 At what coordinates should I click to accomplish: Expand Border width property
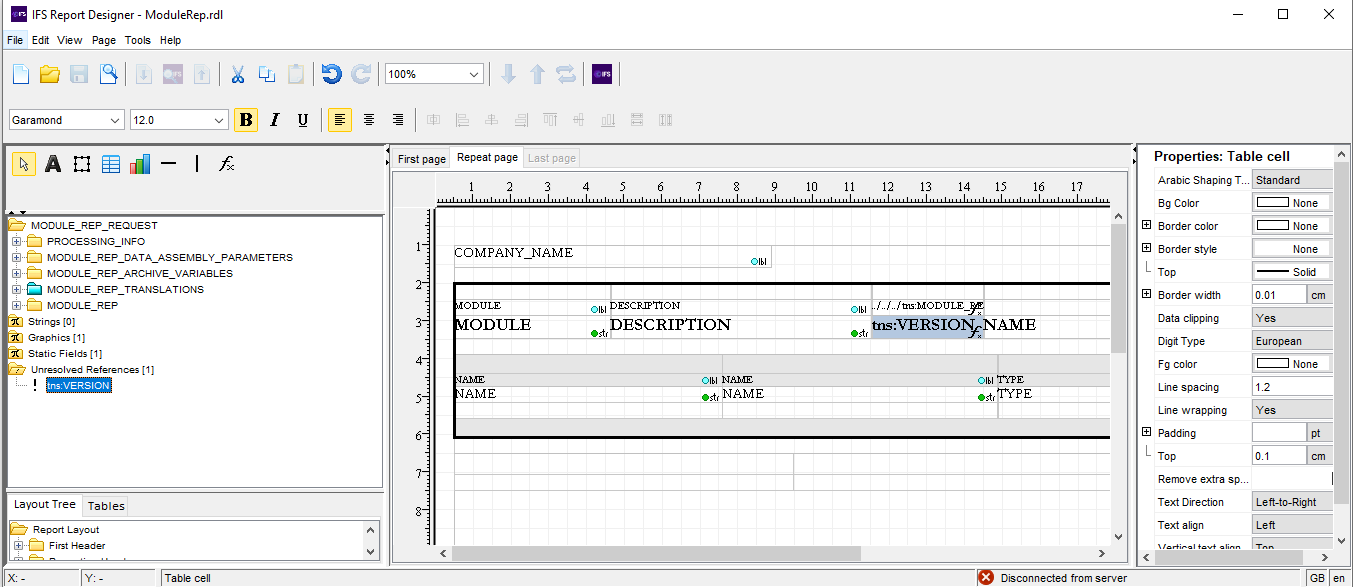click(1147, 295)
